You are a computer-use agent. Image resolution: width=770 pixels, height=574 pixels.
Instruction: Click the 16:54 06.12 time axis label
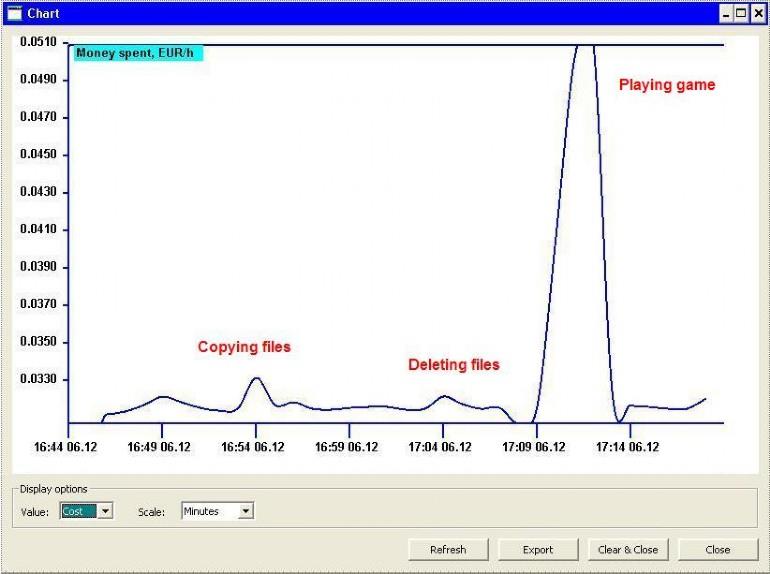(x=254, y=447)
